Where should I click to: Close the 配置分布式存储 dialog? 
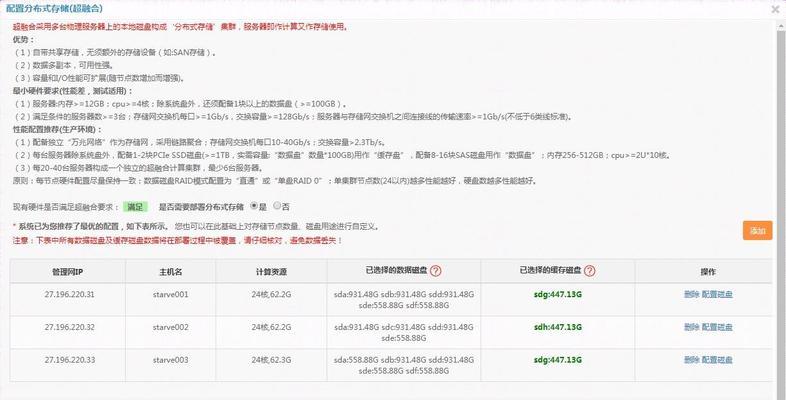[x=776, y=9]
